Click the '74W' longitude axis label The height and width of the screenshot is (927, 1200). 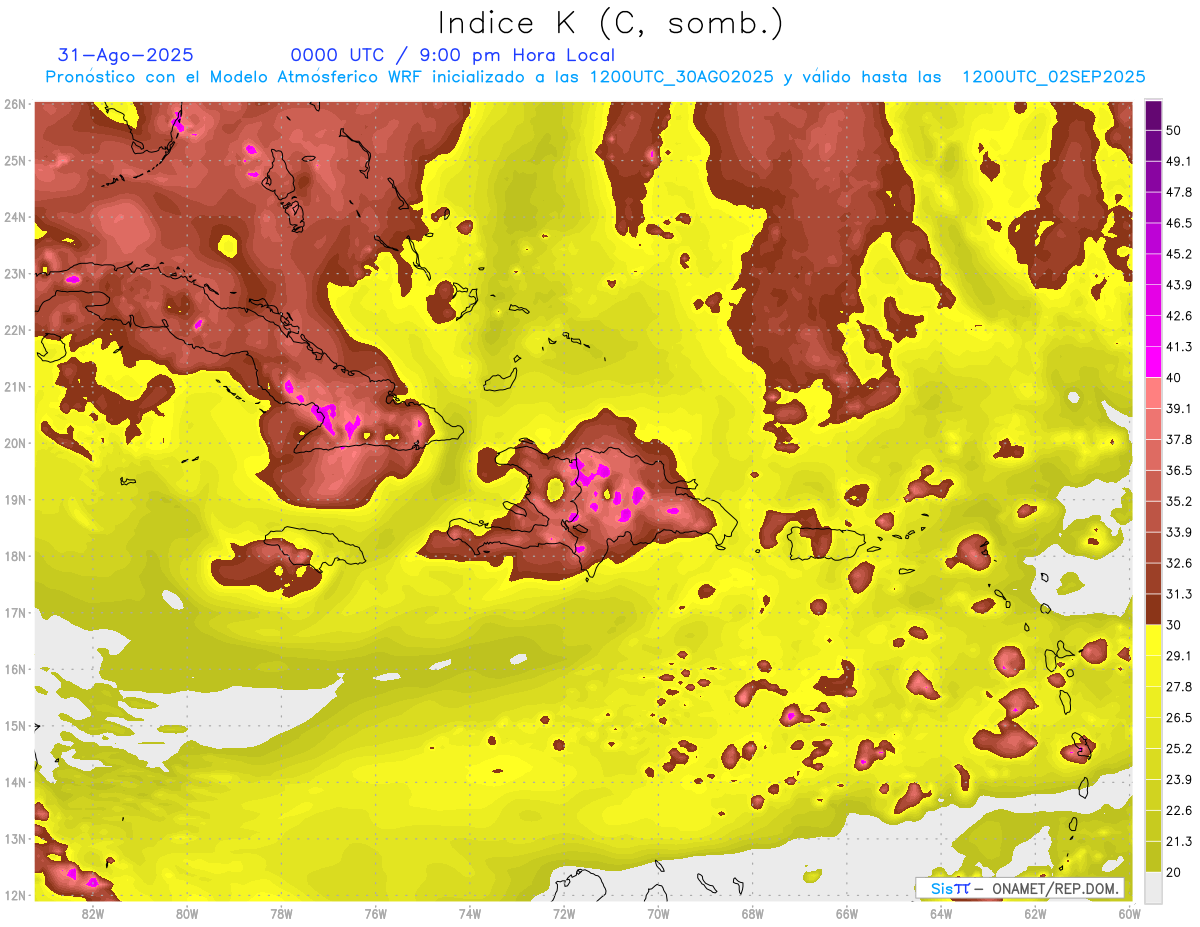pyautogui.click(x=469, y=913)
